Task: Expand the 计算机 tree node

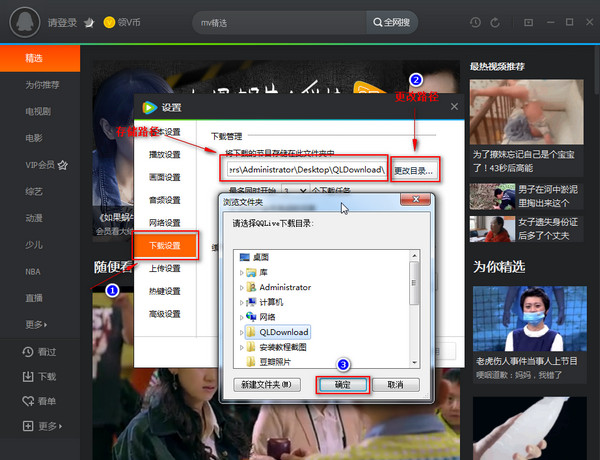Action: (x=241, y=302)
